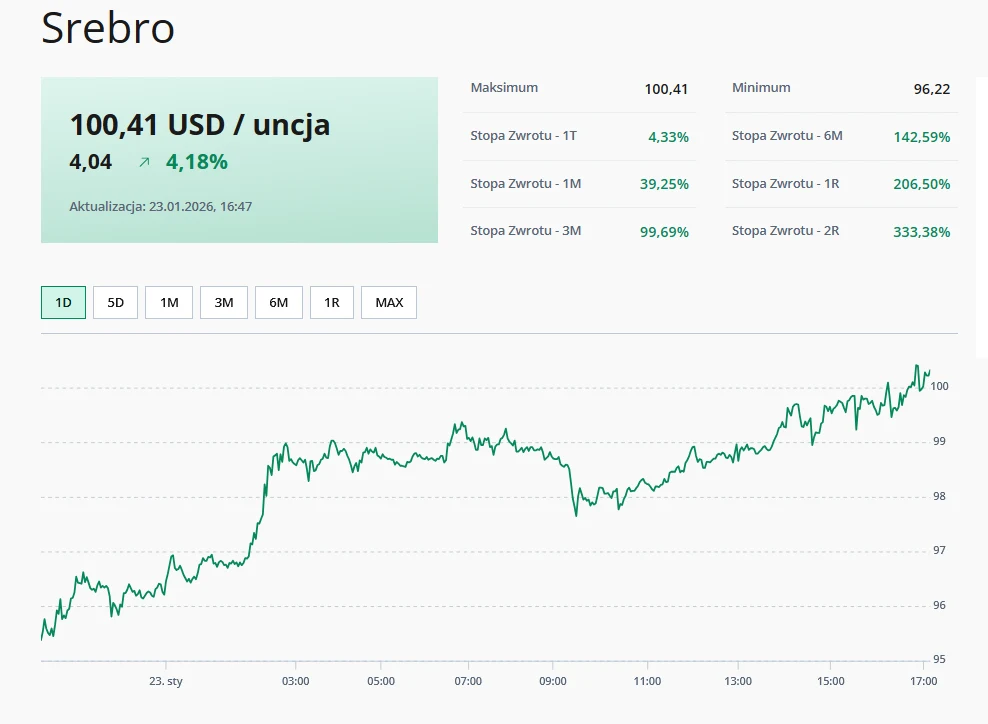Click the 03:00 label on time axis
This screenshot has width=988, height=724.
295,681
